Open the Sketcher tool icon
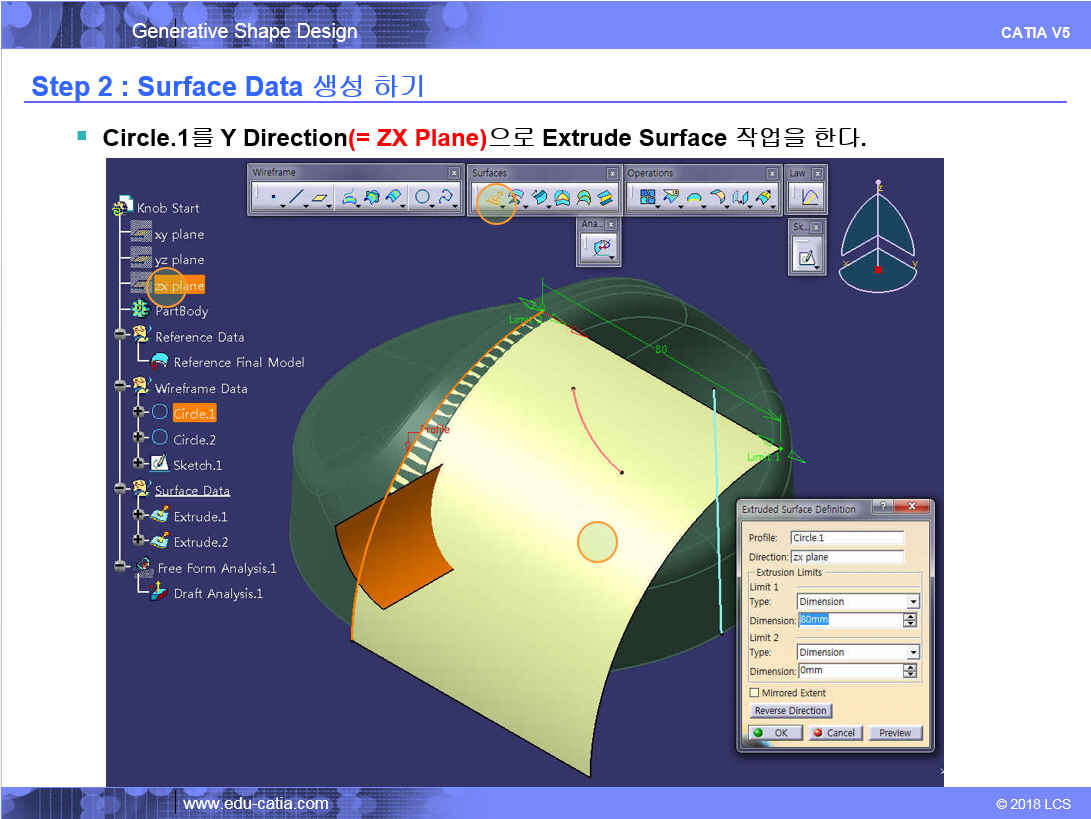The image size is (1091, 819). tap(806, 258)
